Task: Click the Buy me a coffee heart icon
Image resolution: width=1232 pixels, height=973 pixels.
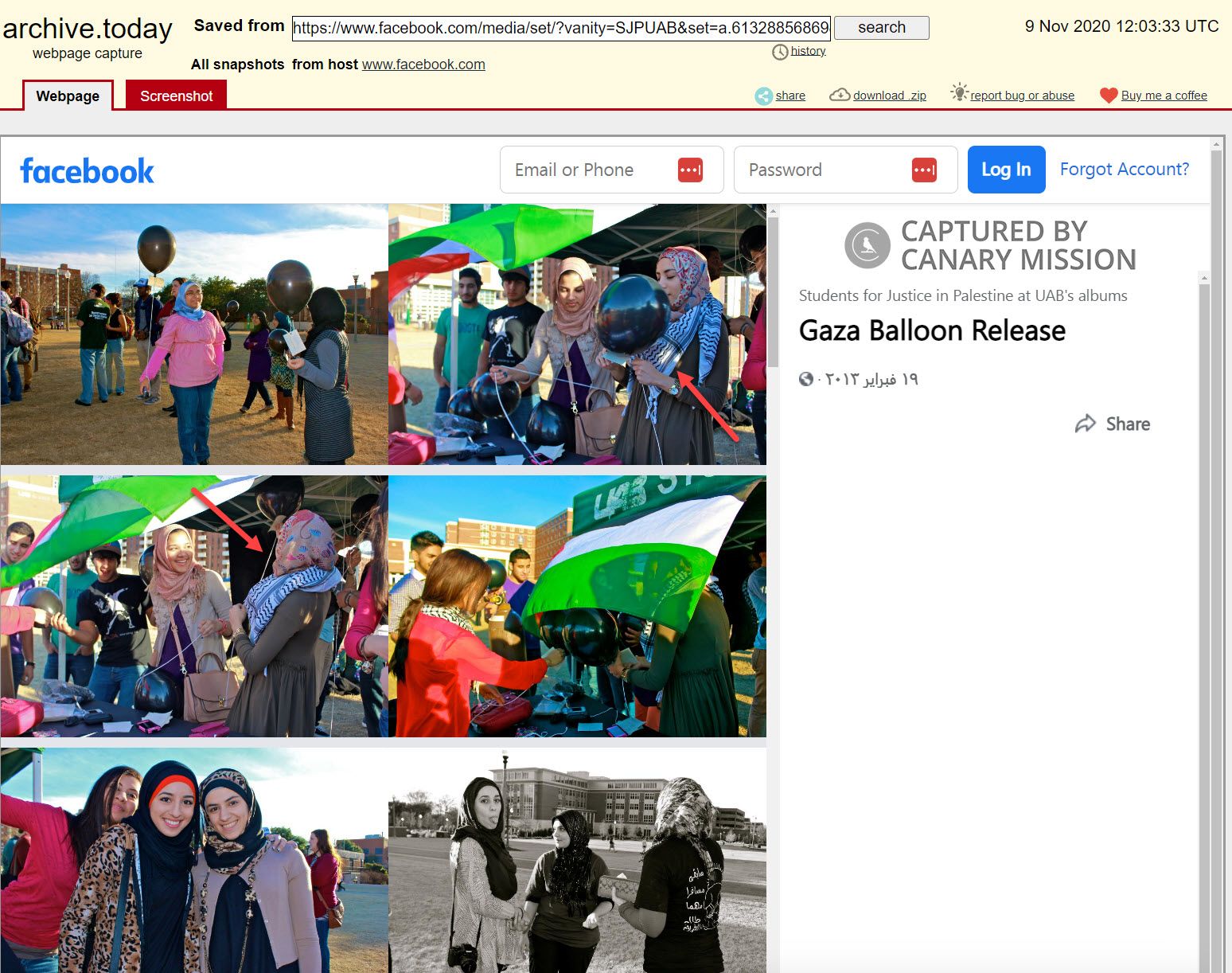Action: coord(1108,96)
